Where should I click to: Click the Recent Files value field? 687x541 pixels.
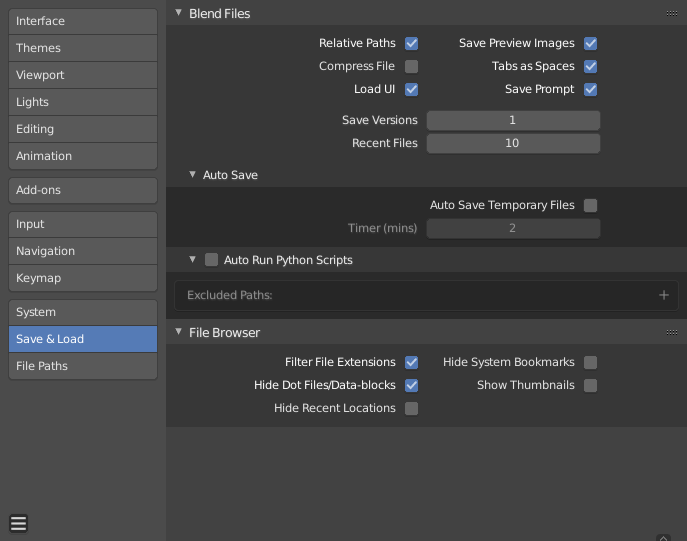click(513, 143)
